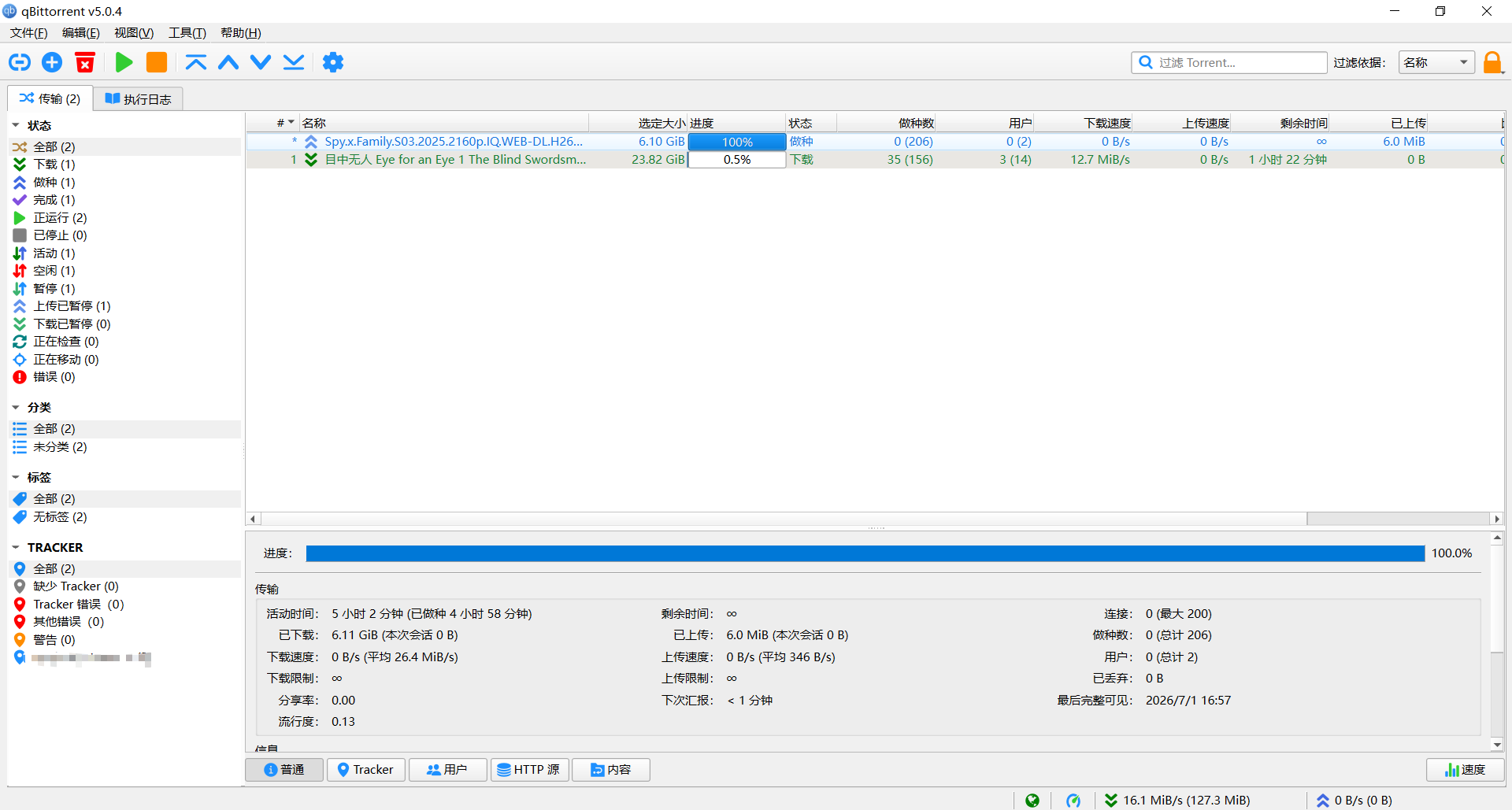Viewport: 1512px width, 810px height.
Task: Click the add torrent link icon
Action: pos(20,62)
